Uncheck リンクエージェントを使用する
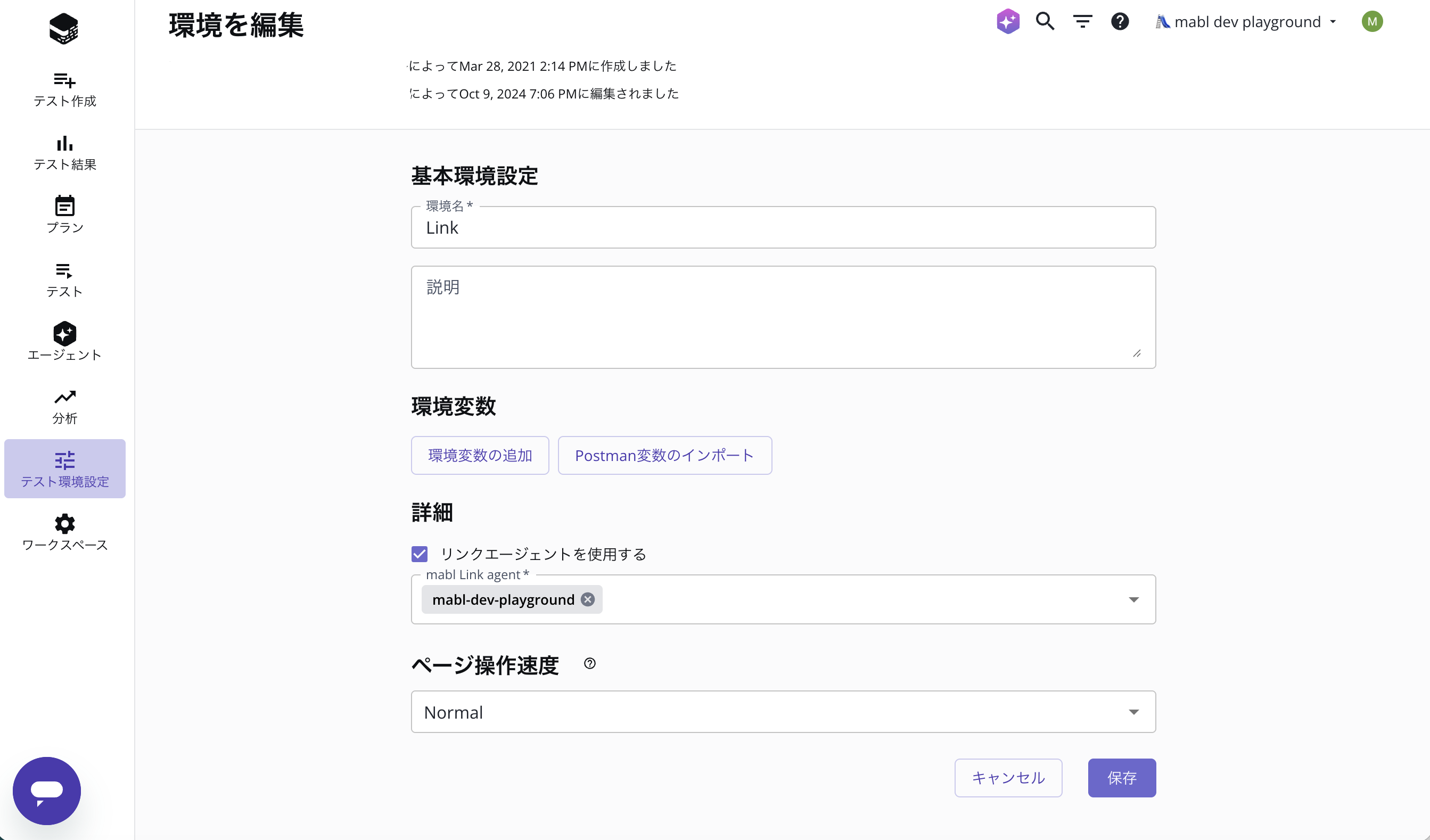This screenshot has height=840, width=1430. [420, 554]
